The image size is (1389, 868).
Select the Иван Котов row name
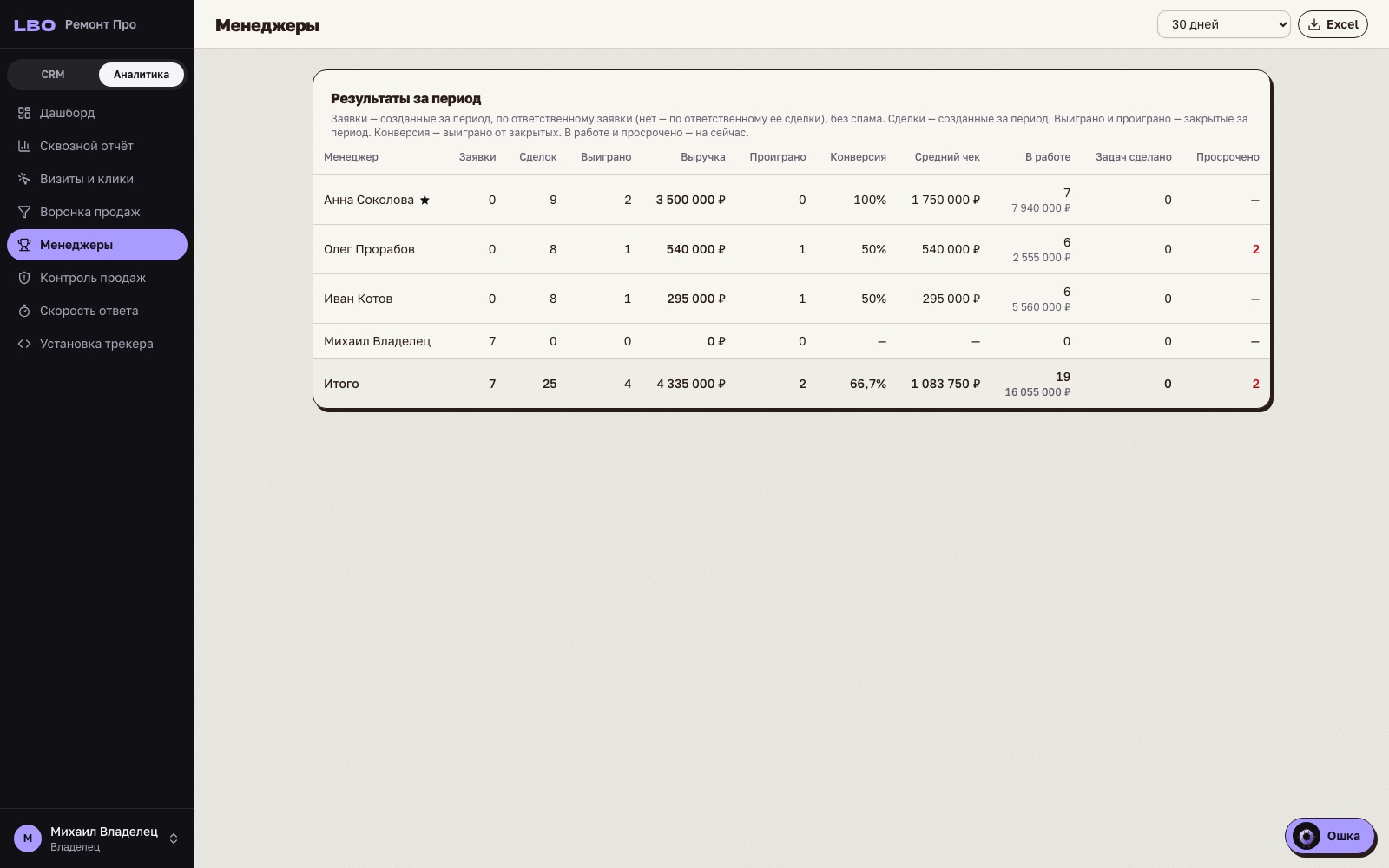coord(358,299)
